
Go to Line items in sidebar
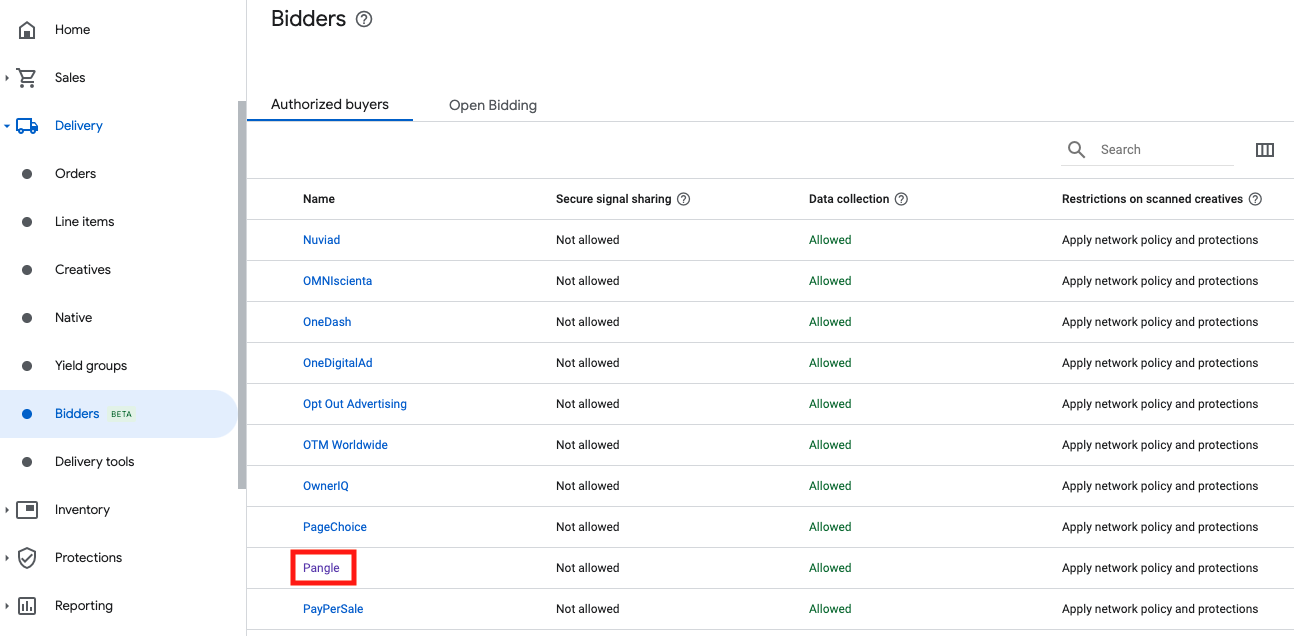84,222
